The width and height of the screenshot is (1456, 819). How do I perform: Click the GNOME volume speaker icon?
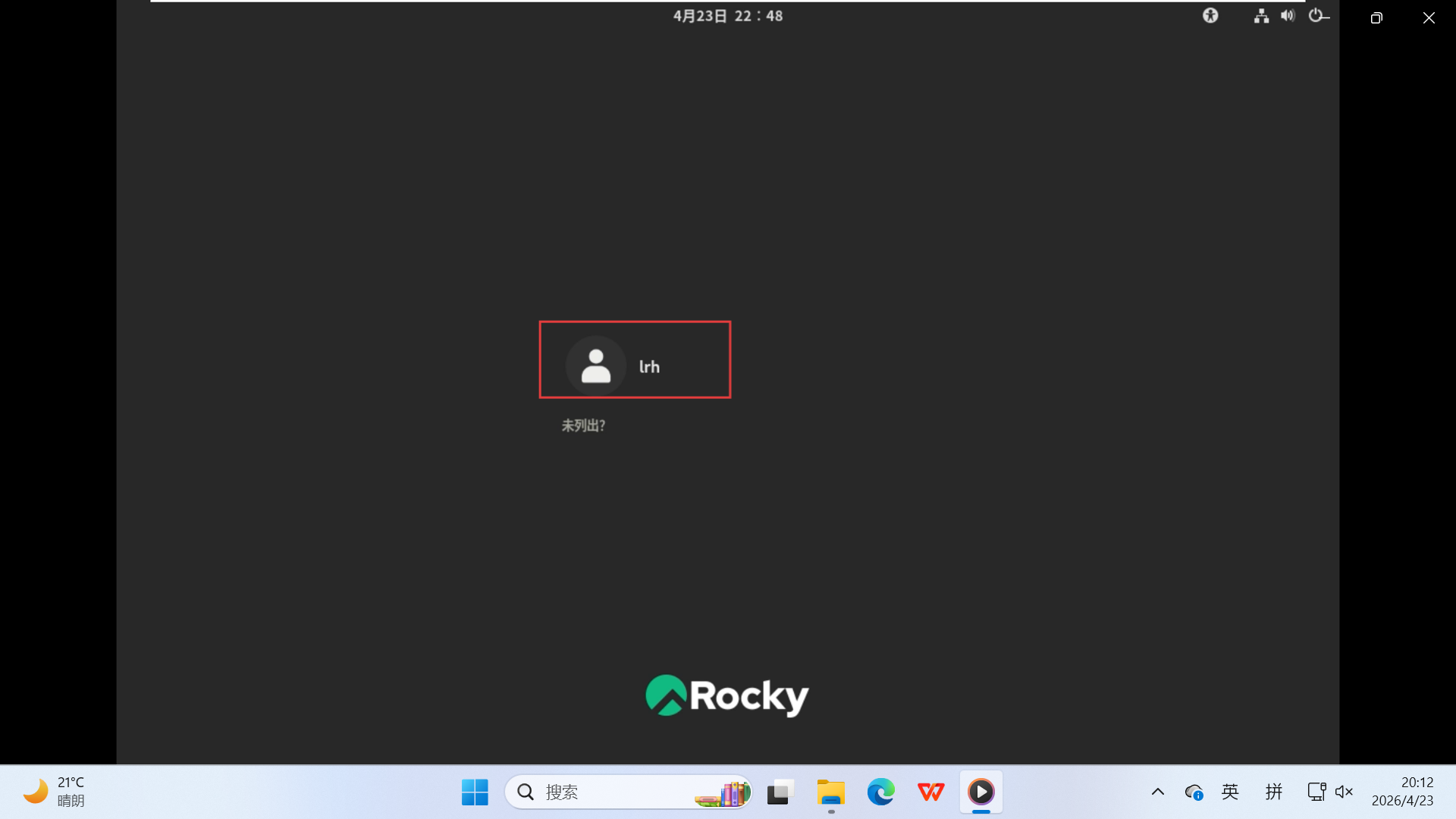point(1288,16)
